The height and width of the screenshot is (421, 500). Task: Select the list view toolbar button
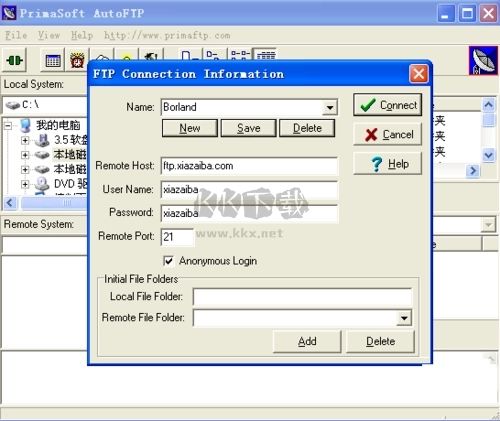(x=240, y=54)
